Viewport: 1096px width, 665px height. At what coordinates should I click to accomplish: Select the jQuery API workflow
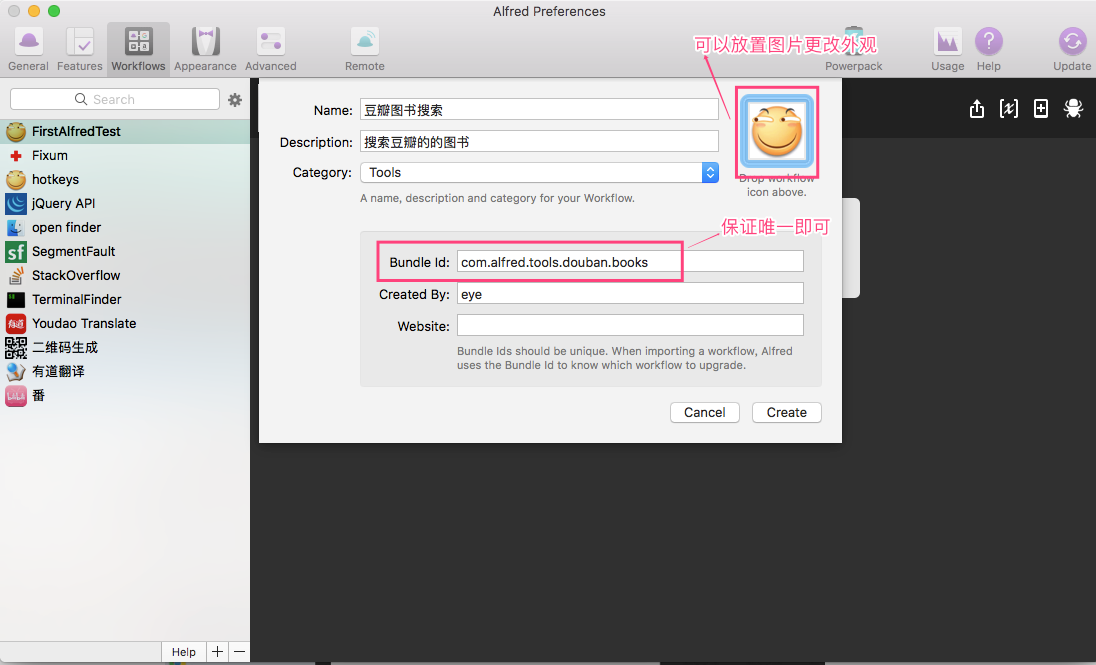click(125, 203)
